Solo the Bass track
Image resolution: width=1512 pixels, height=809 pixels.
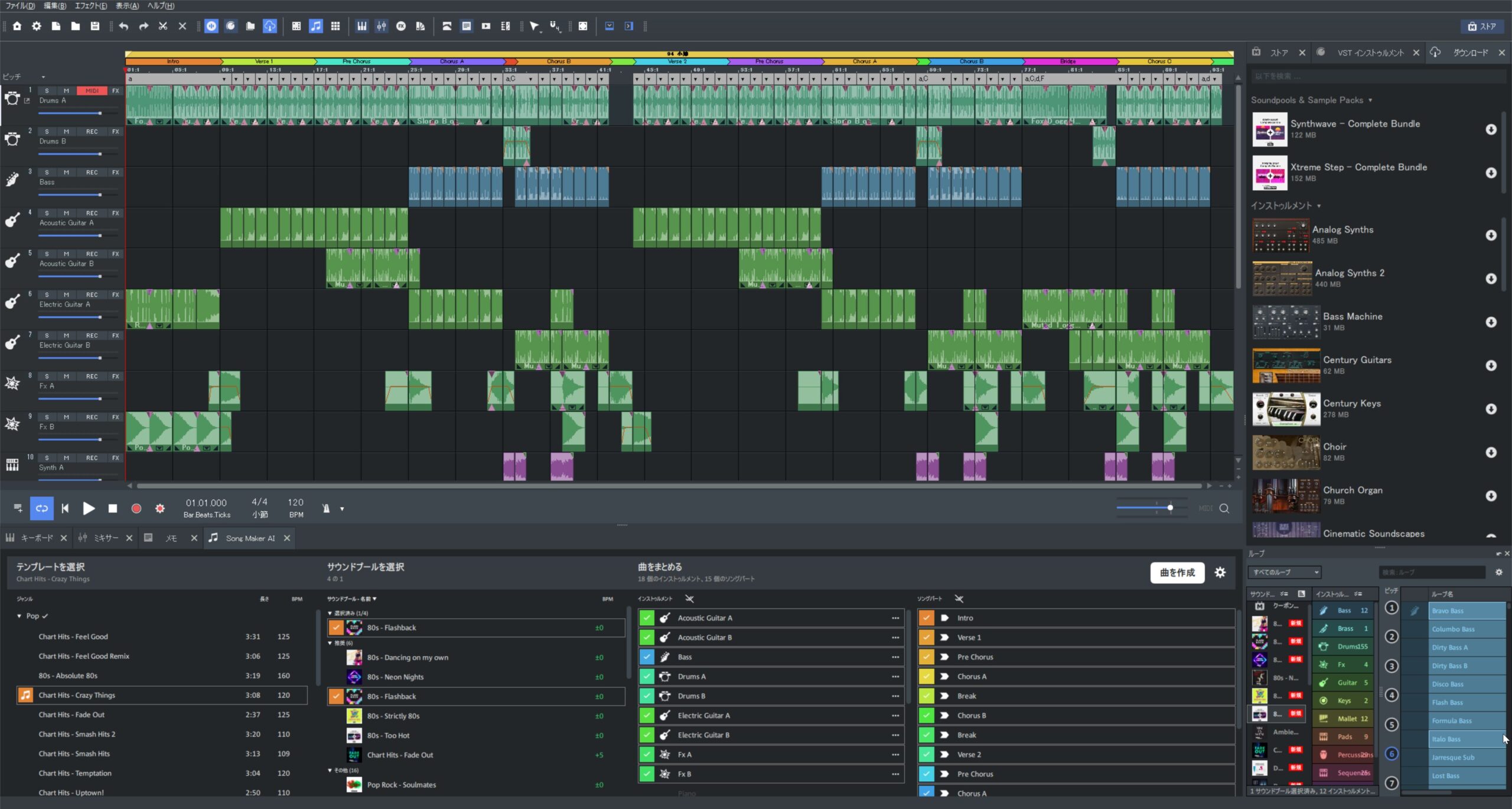(47, 173)
